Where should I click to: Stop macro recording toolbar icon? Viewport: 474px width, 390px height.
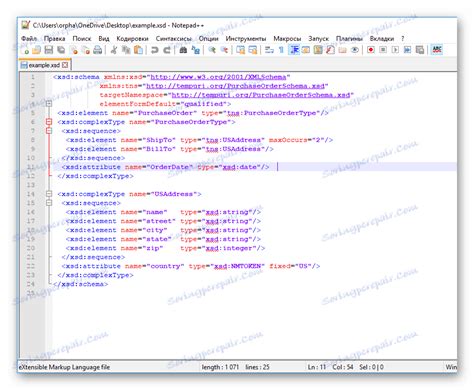click(383, 50)
